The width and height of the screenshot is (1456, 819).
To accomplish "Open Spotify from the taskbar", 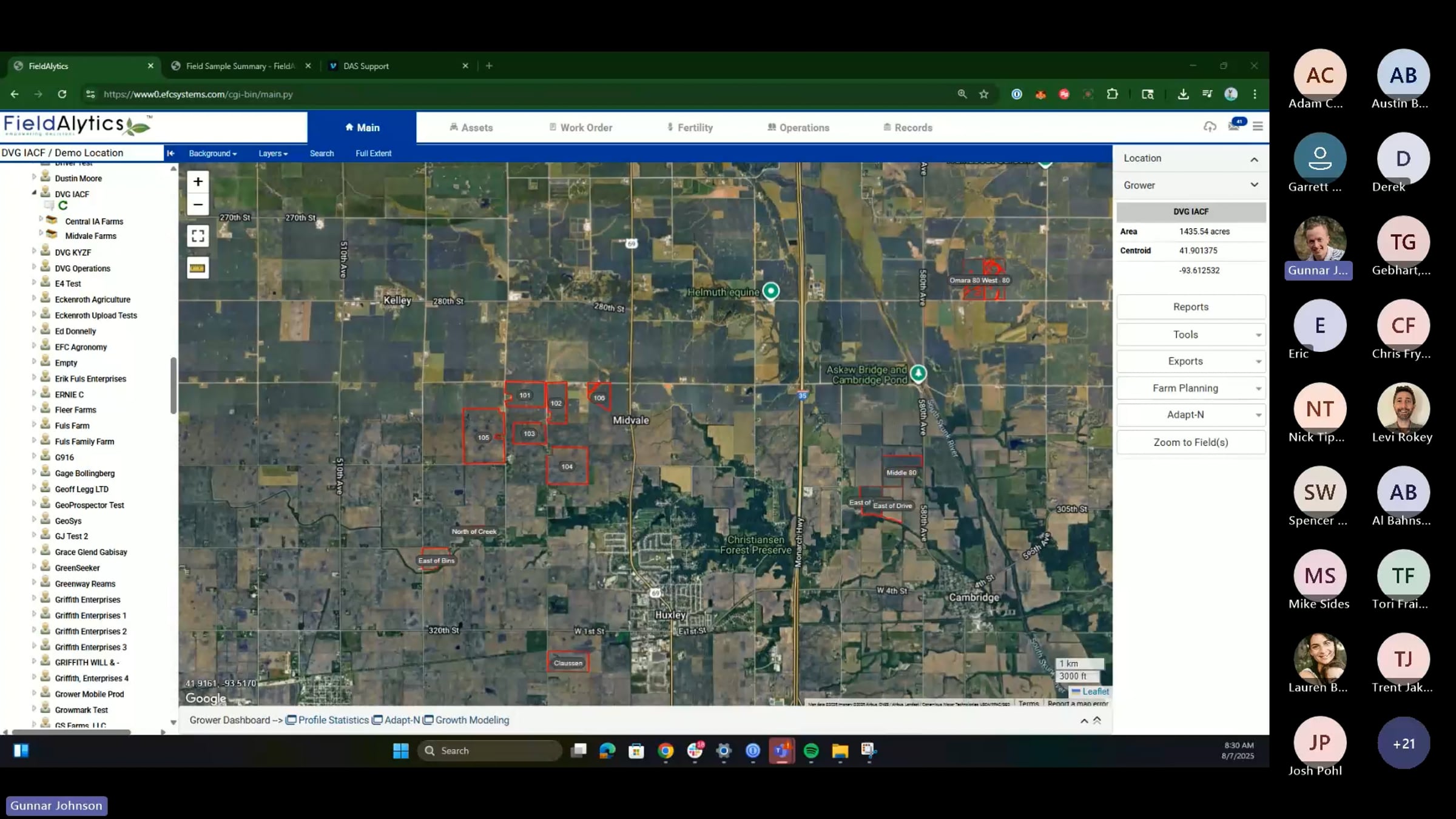I will (x=811, y=751).
